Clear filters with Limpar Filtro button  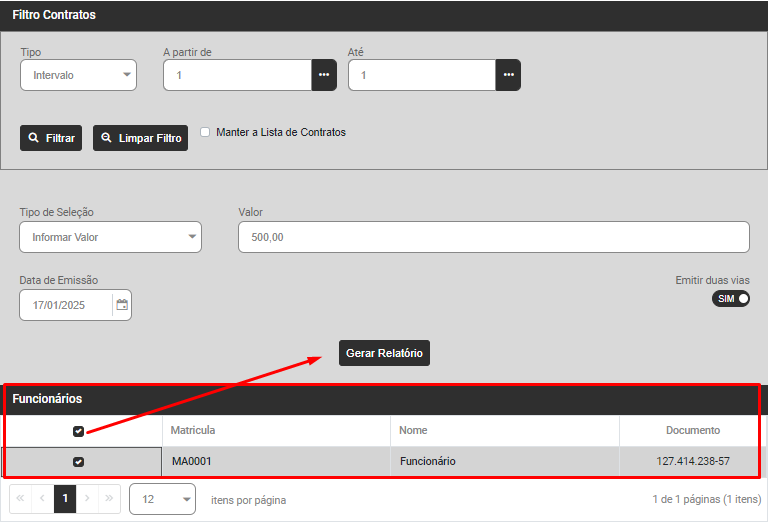140,138
